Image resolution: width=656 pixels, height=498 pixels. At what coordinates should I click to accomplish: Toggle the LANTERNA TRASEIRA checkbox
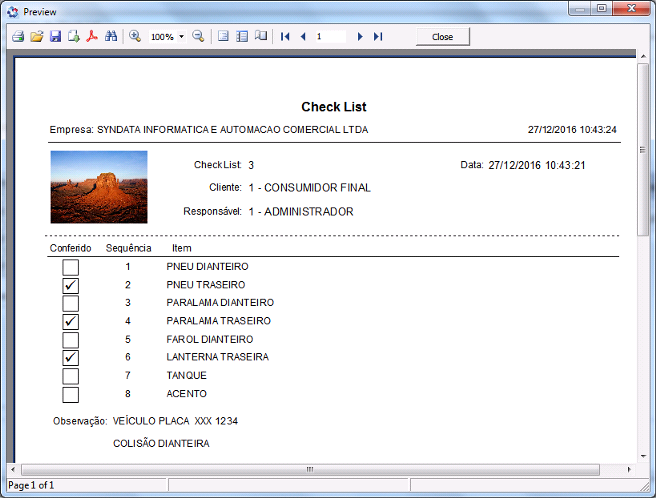pyautogui.click(x=70, y=357)
